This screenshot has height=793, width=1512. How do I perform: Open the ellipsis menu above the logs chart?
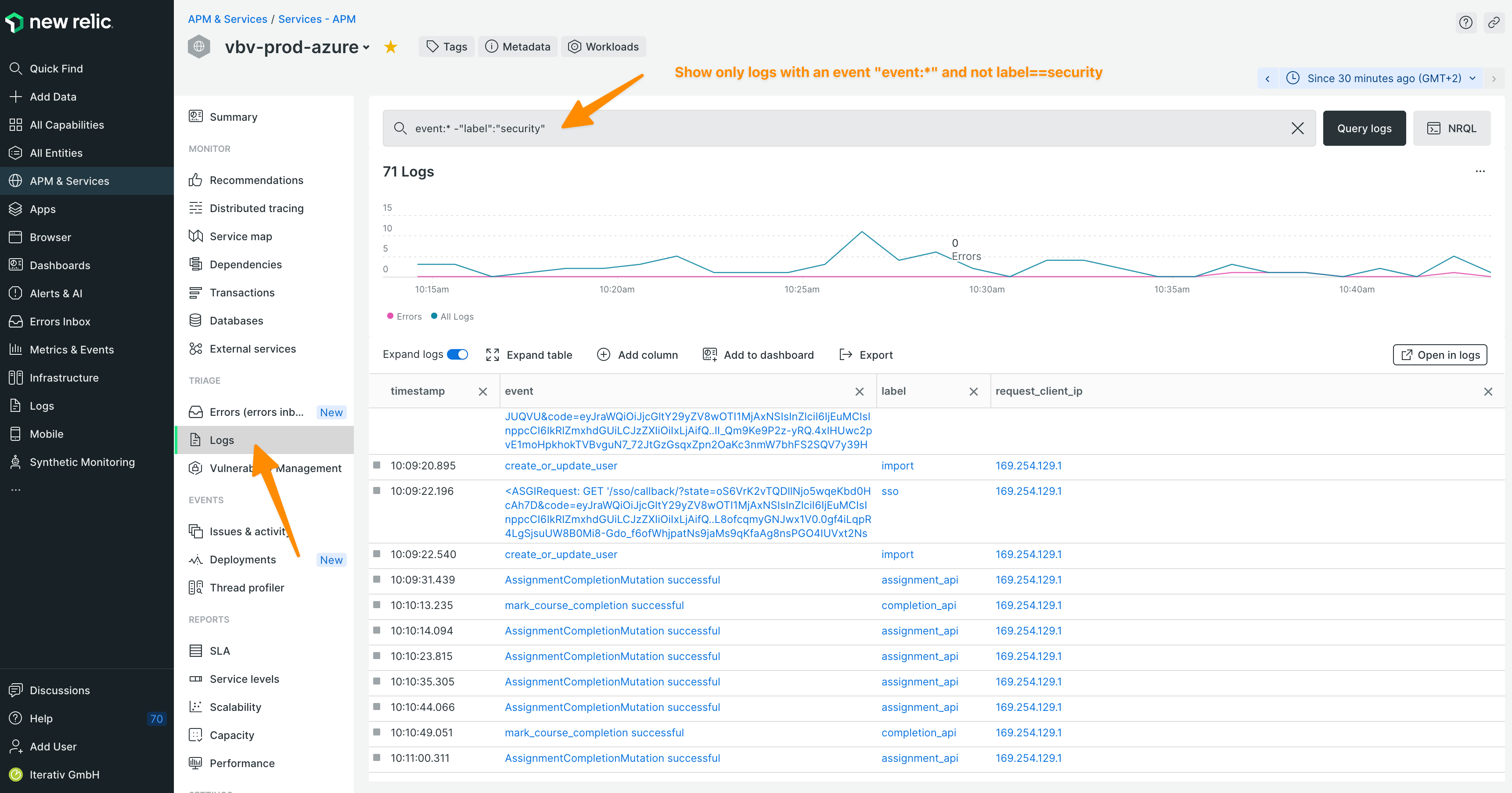coord(1480,171)
